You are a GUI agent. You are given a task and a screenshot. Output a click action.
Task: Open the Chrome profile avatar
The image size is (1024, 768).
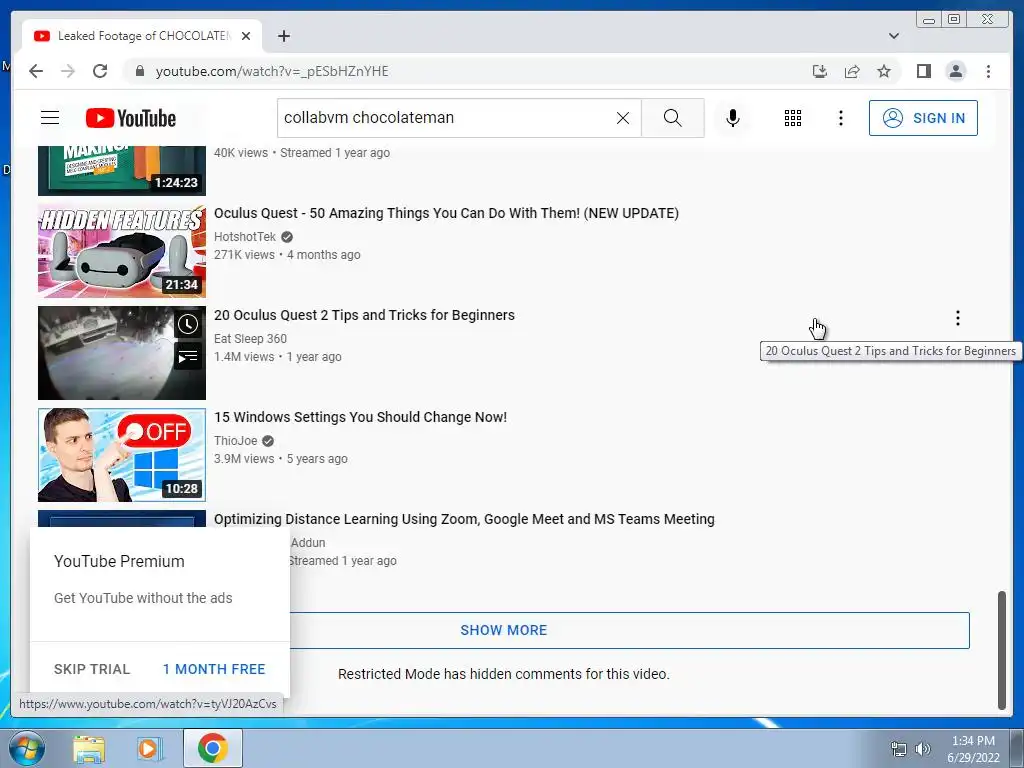[x=955, y=71]
